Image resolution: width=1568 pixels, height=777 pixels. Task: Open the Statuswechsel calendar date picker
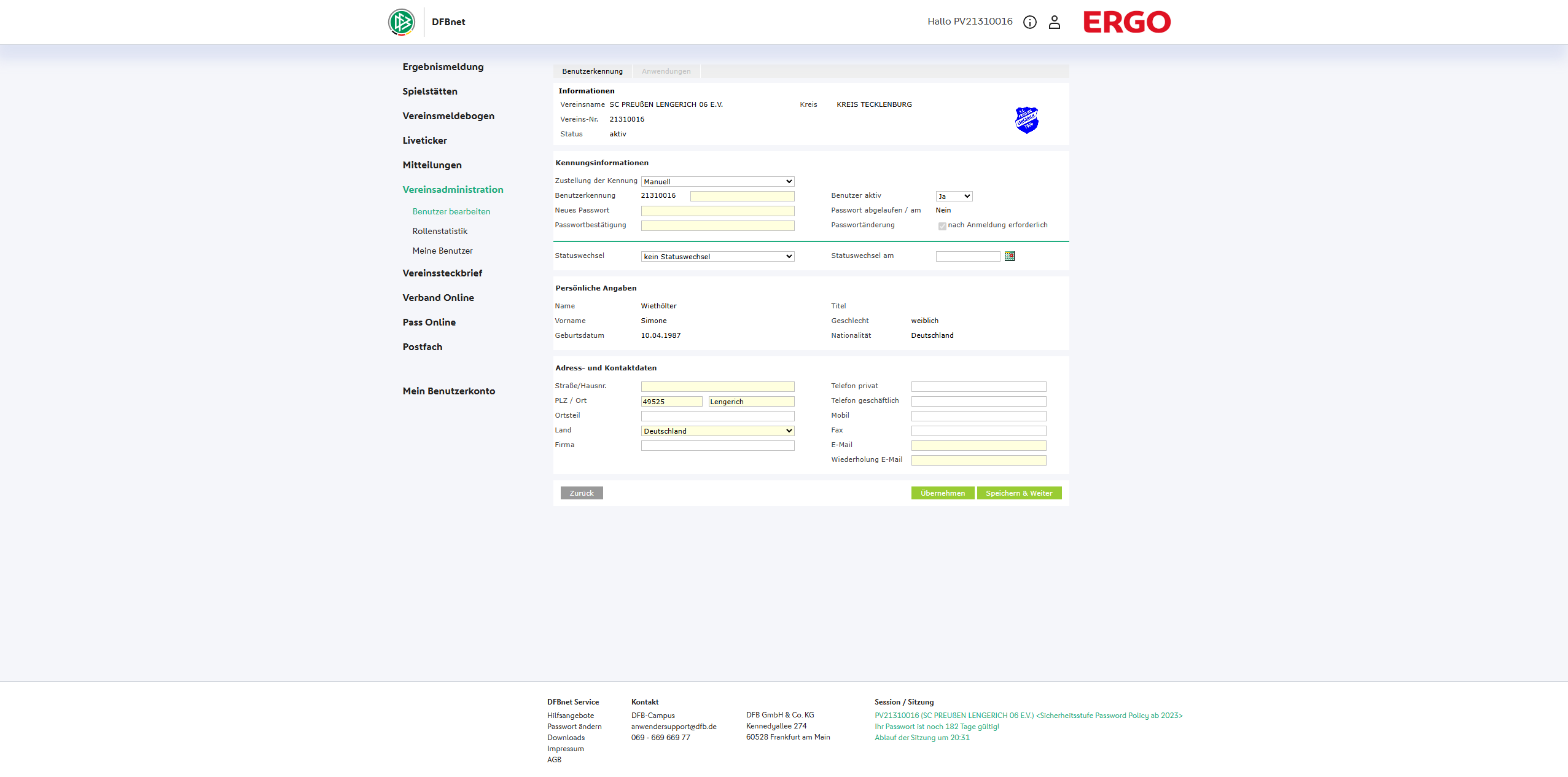pyautogui.click(x=1009, y=256)
